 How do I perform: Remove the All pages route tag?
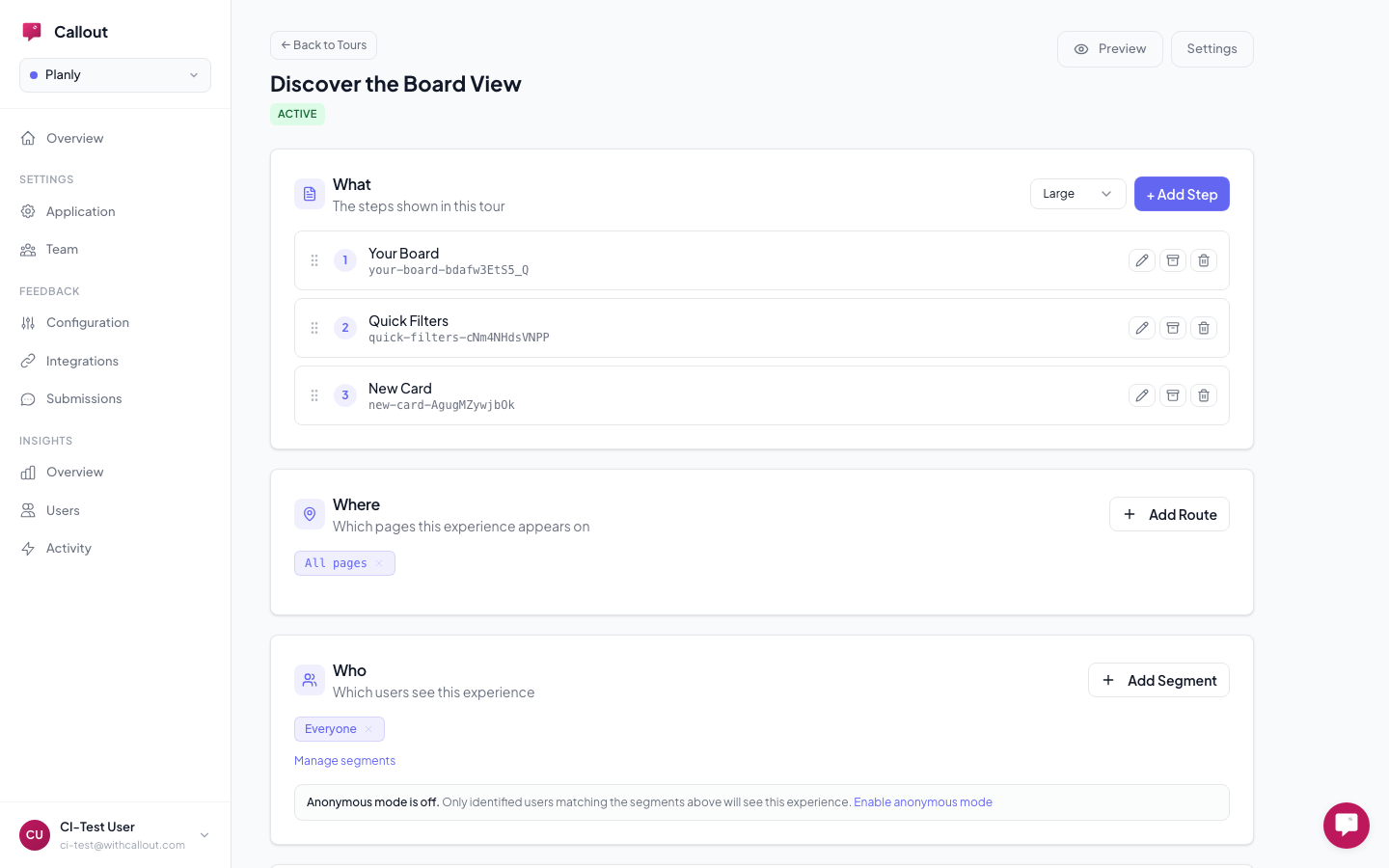(x=380, y=563)
